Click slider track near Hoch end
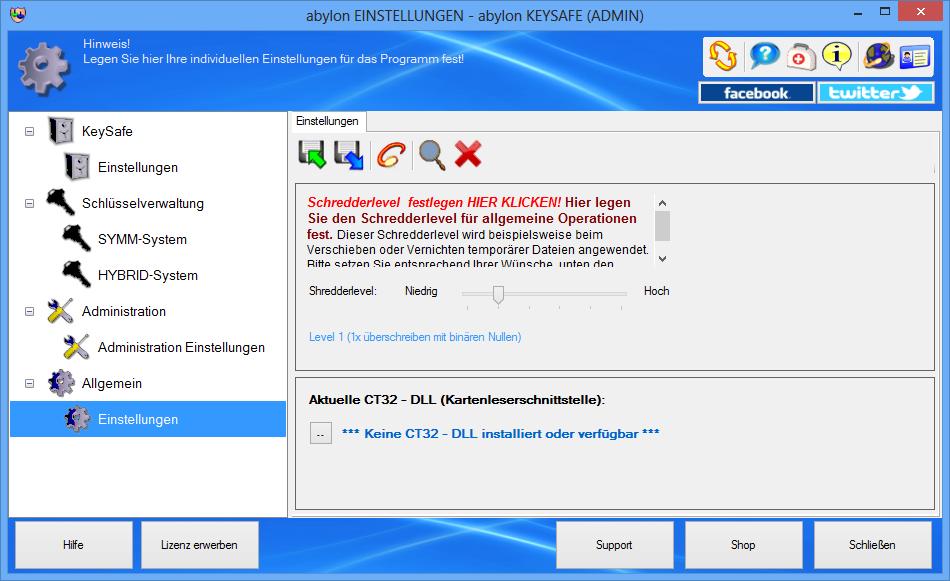The width and height of the screenshot is (950, 581). pyautogui.click(x=619, y=294)
